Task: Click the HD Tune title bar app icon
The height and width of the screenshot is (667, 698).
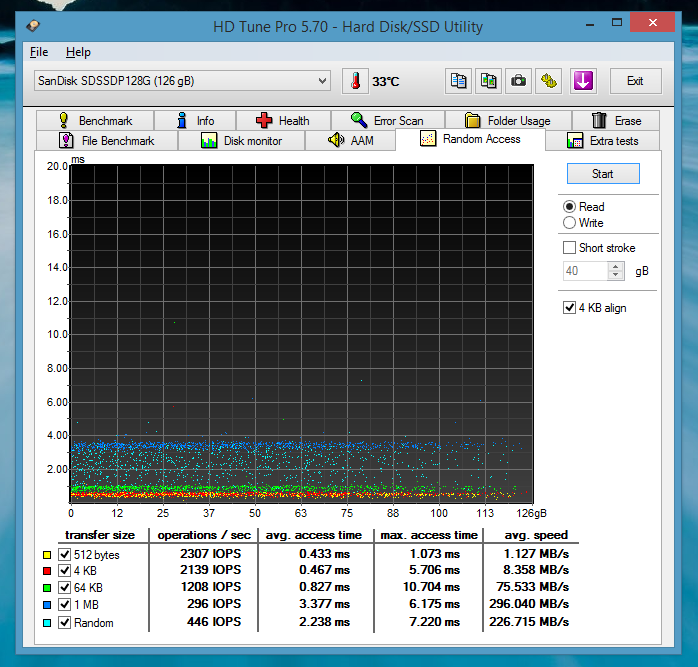Action: pos(33,26)
